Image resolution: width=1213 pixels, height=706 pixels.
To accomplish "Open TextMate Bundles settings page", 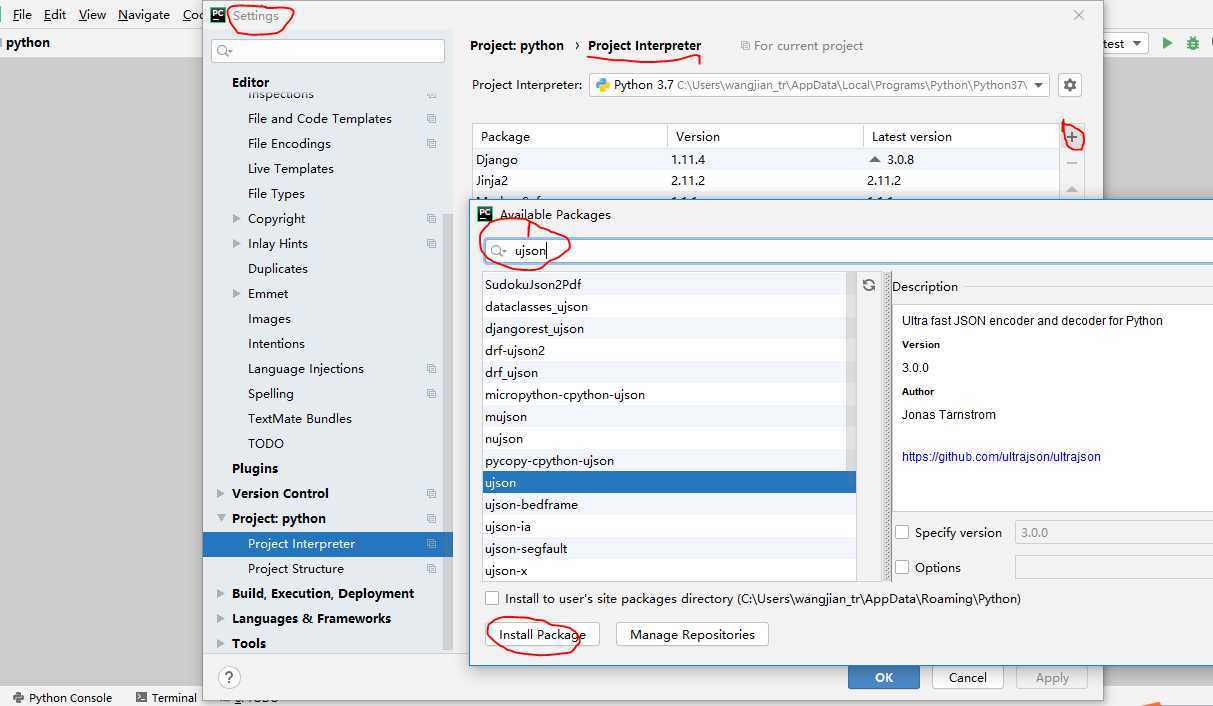I will [x=300, y=419].
